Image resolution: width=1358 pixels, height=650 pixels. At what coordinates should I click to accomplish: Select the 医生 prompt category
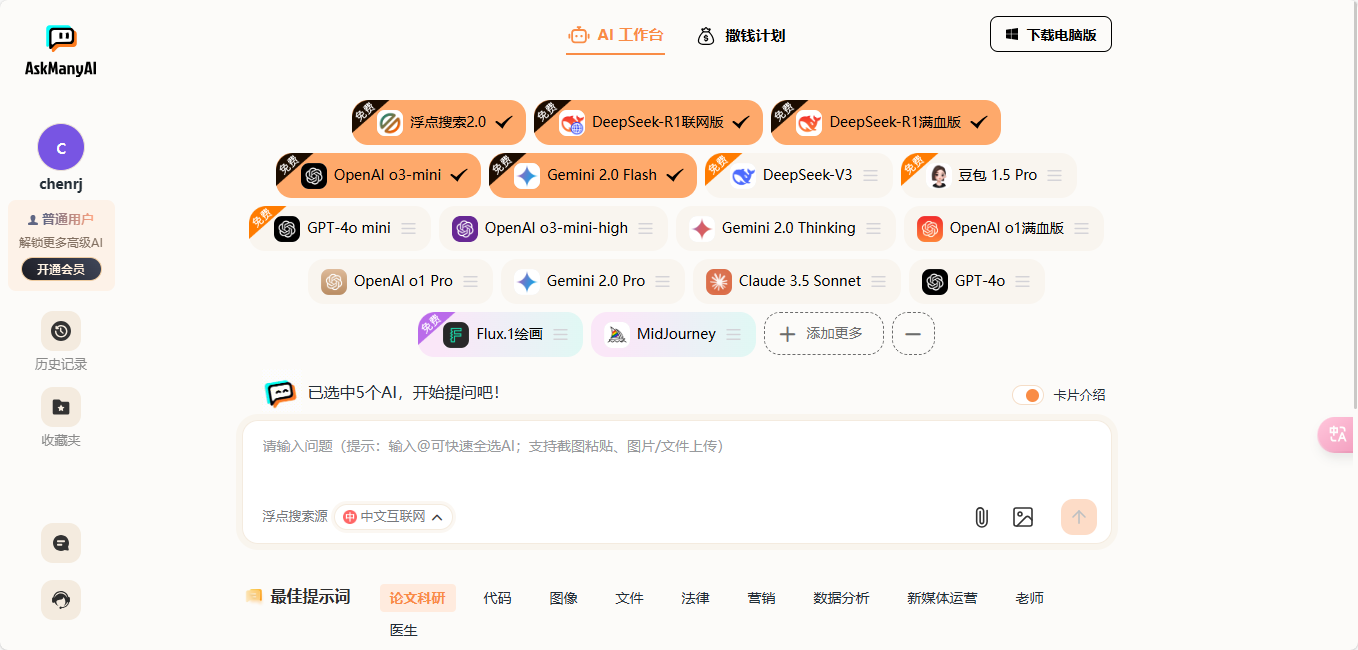[404, 630]
